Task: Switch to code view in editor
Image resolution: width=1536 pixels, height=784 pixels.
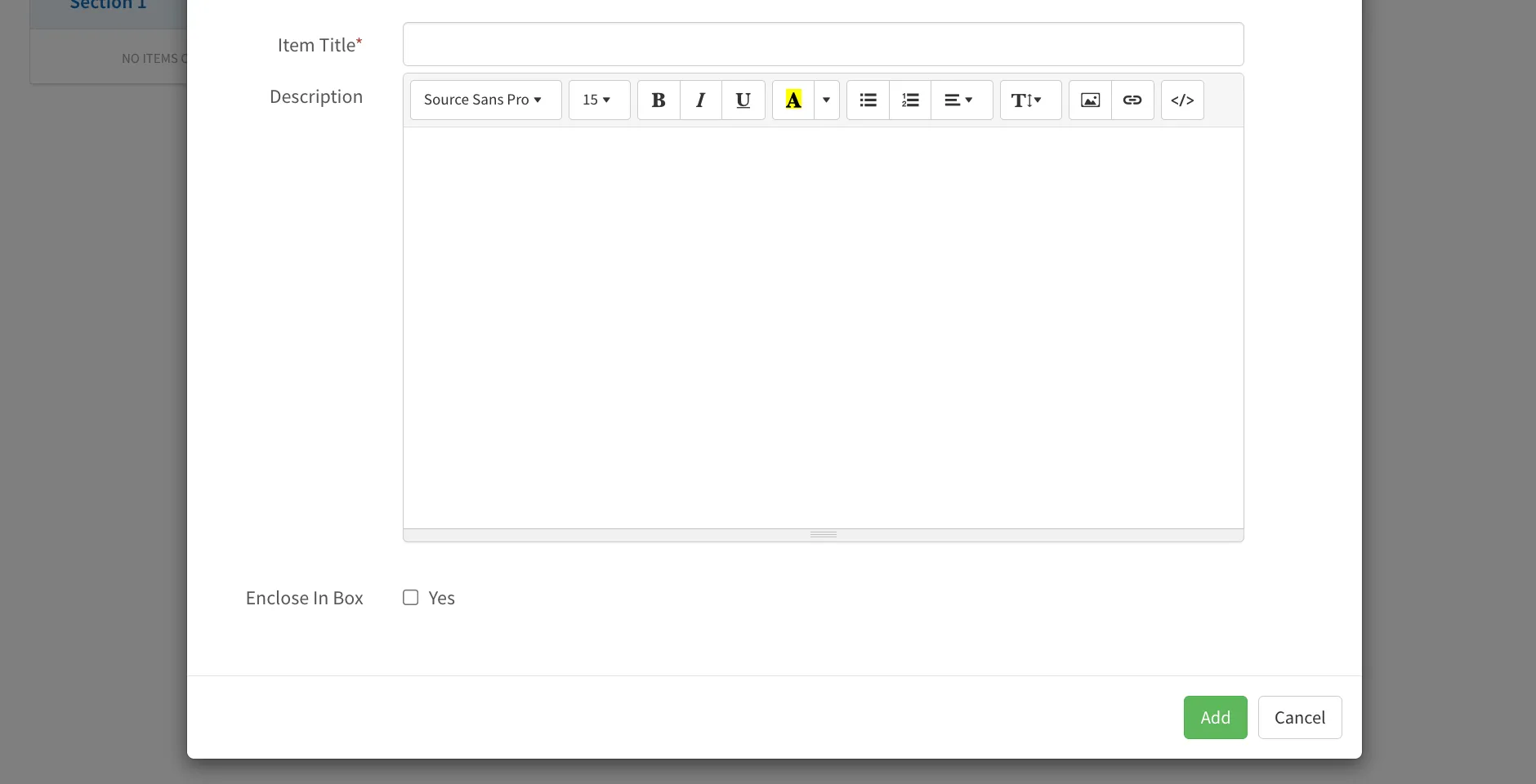Action: 1182,100
